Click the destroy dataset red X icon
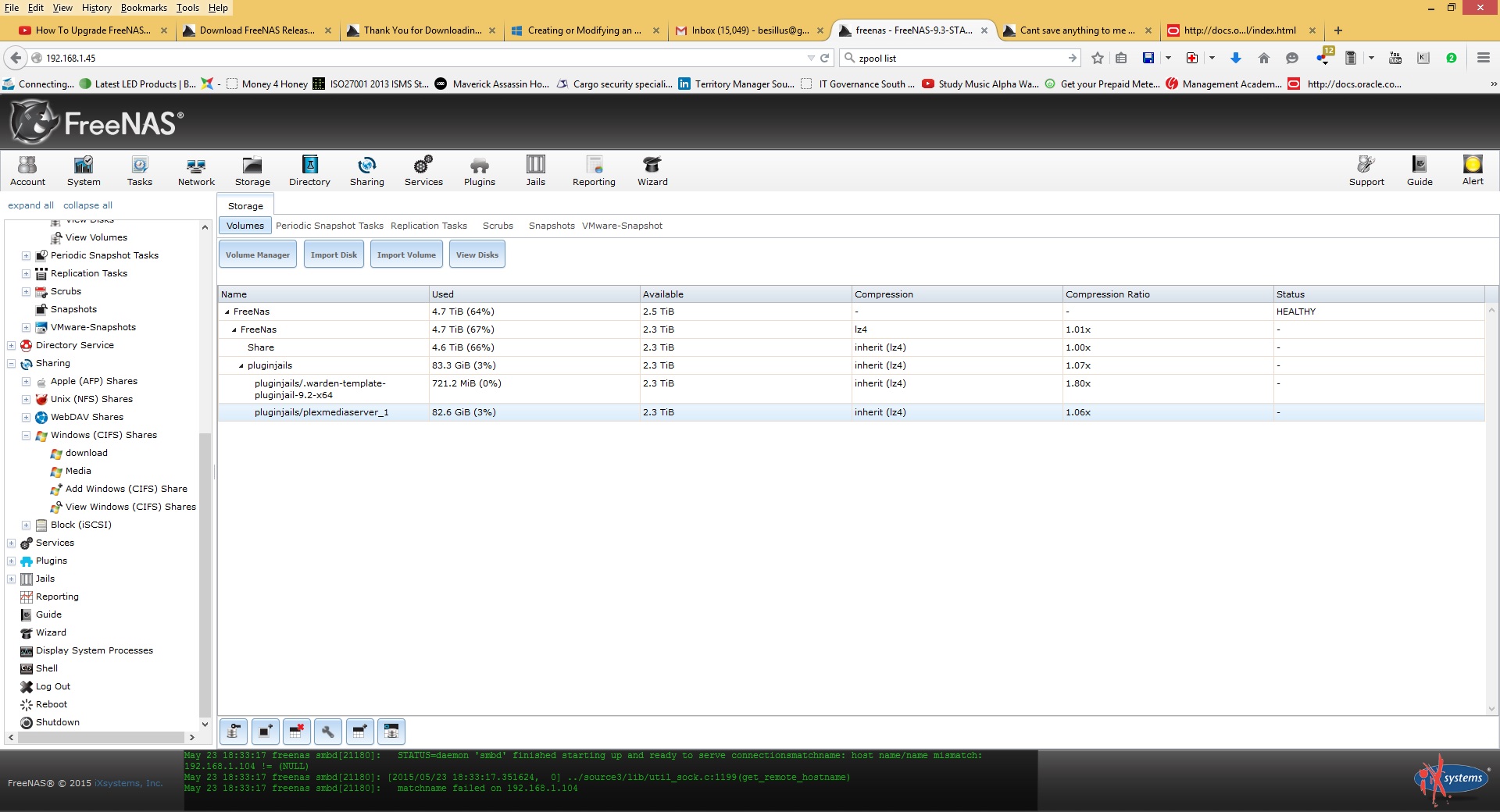1500x812 pixels. tap(297, 732)
